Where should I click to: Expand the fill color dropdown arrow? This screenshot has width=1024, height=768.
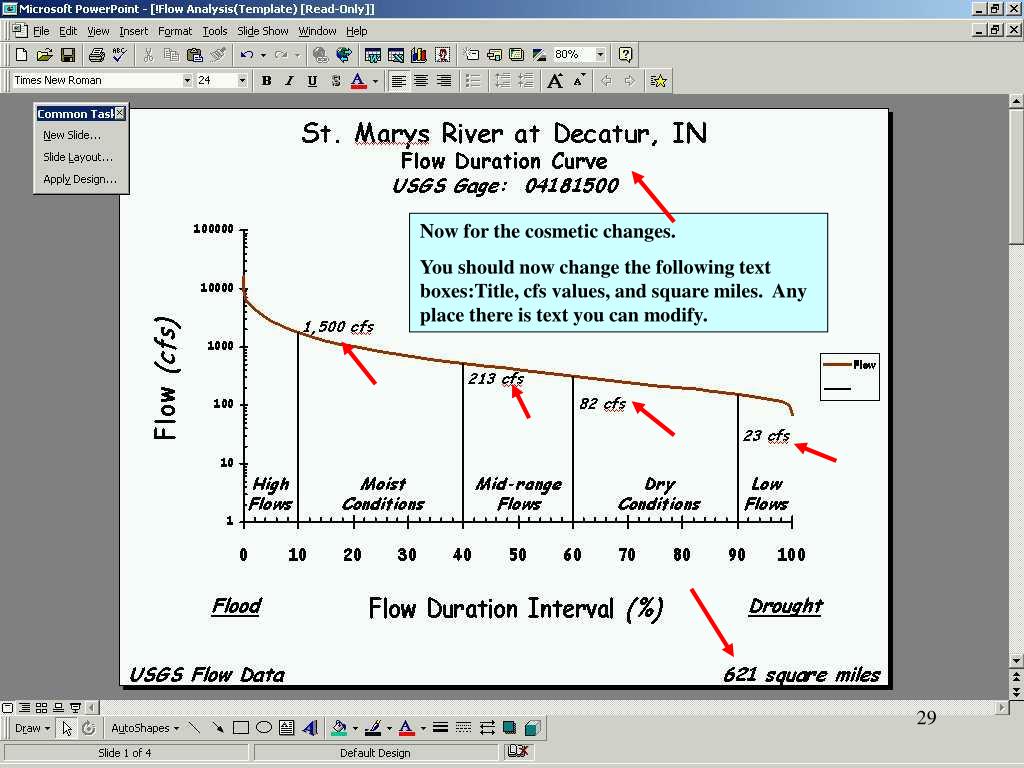[355, 728]
